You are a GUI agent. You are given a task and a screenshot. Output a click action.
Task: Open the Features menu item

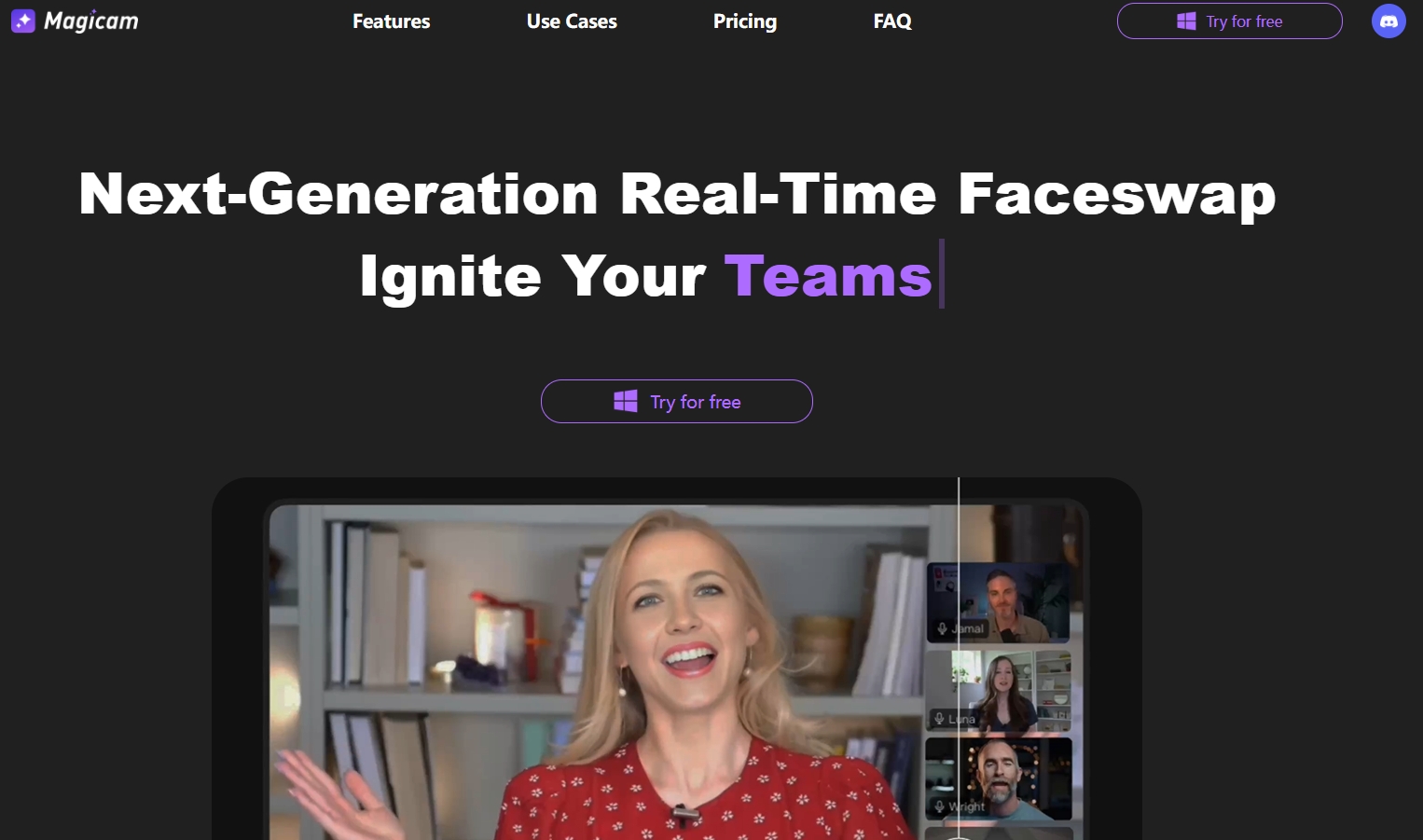coord(391,21)
